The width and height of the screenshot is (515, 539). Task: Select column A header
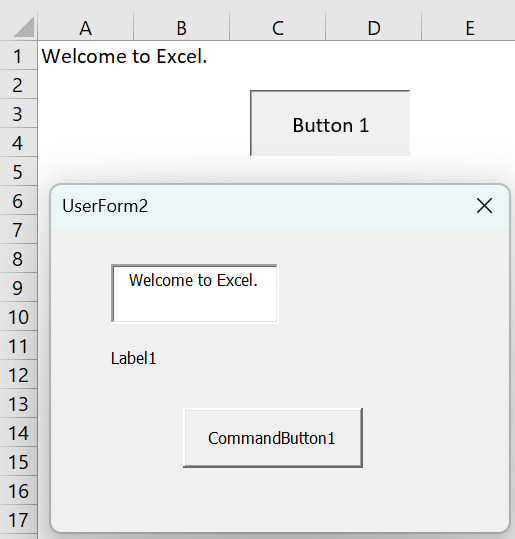point(86,28)
